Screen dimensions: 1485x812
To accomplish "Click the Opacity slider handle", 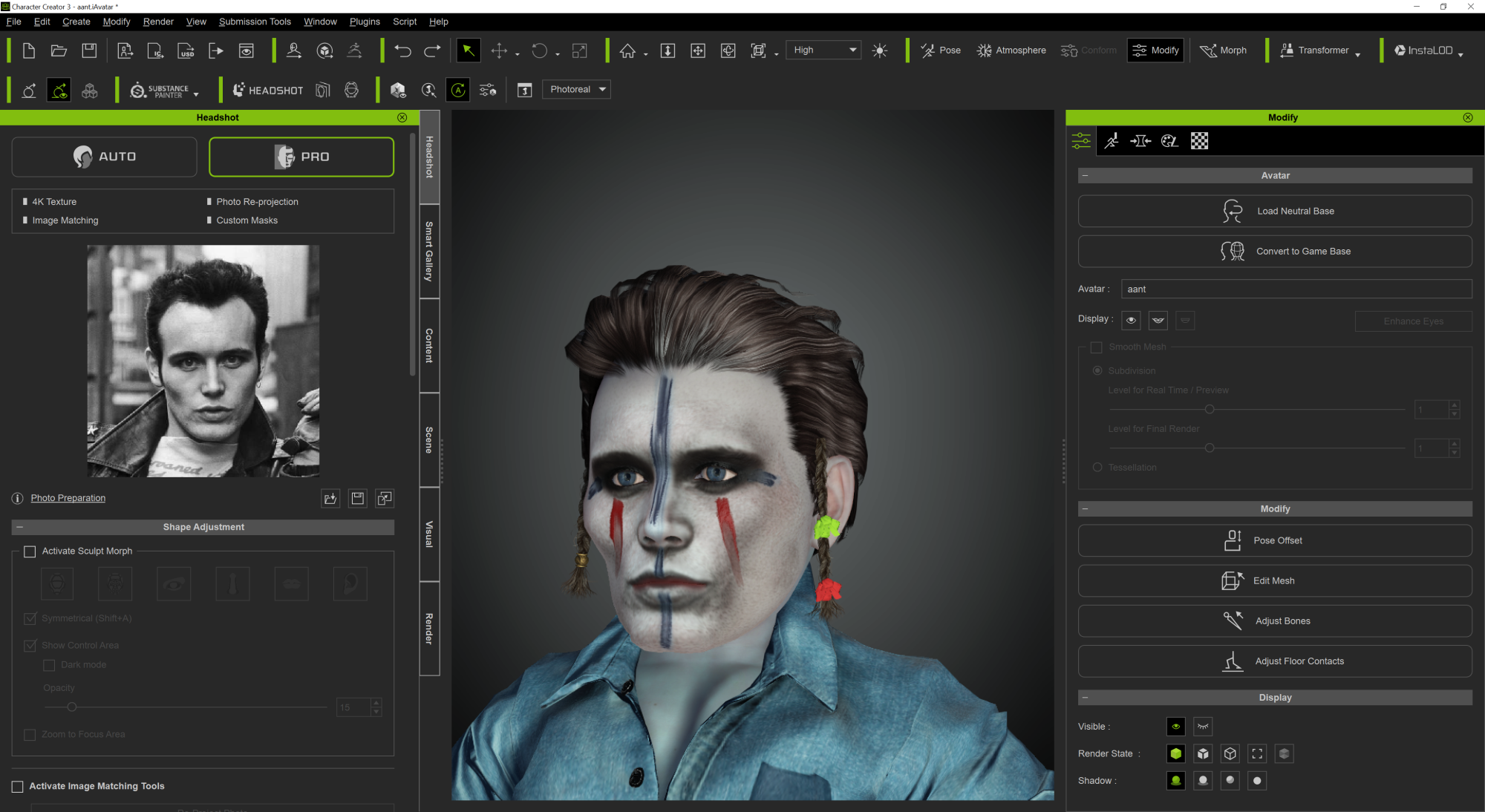I will (72, 707).
